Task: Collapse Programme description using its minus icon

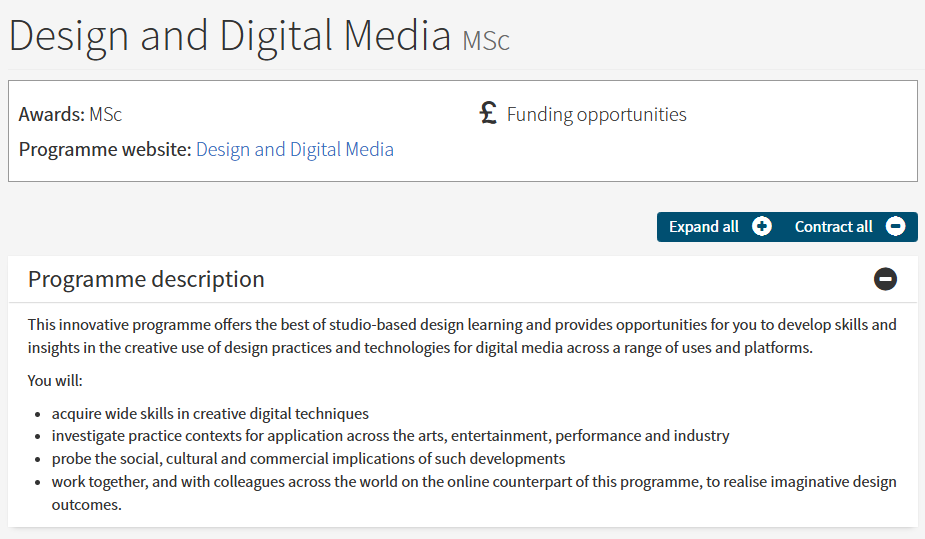Action: click(885, 279)
